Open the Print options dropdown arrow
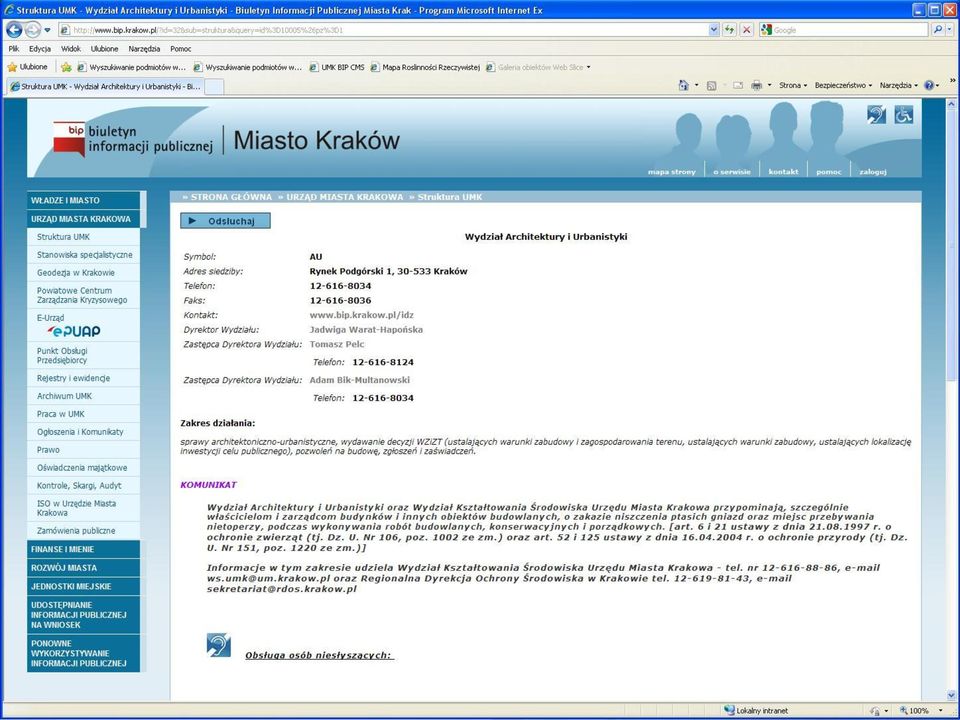 coord(770,85)
